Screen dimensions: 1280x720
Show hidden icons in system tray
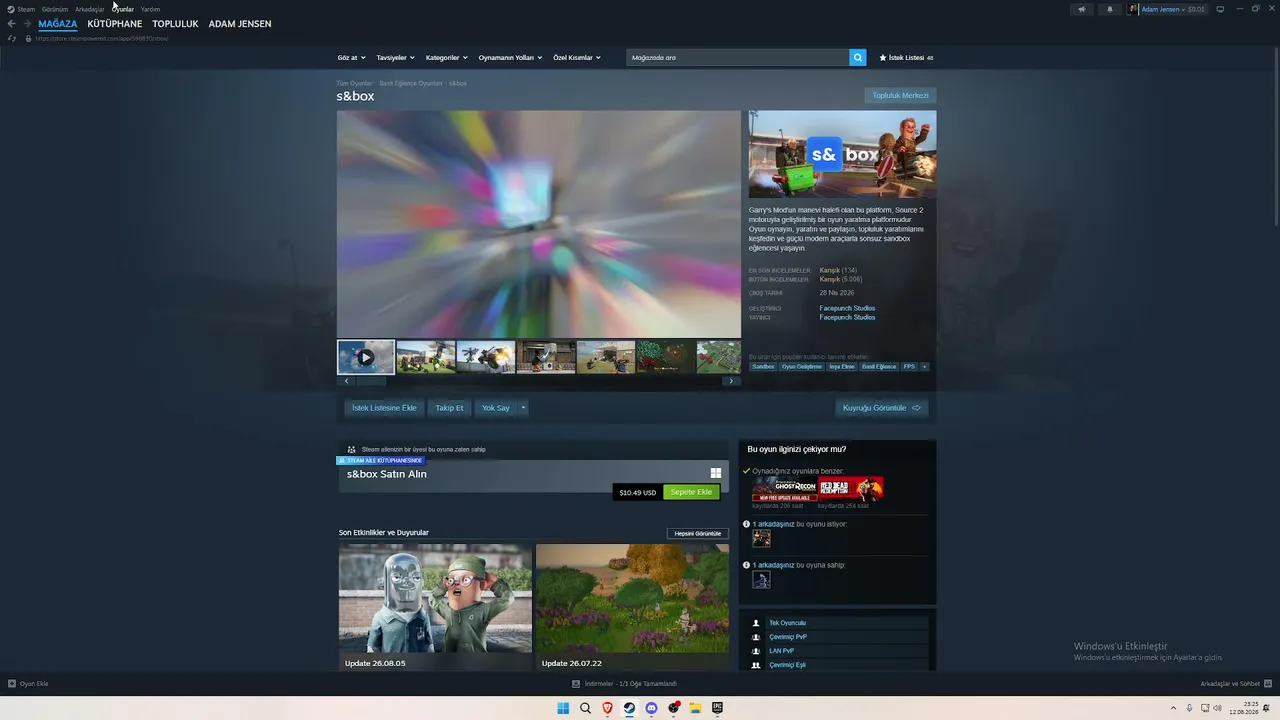click(x=1174, y=708)
